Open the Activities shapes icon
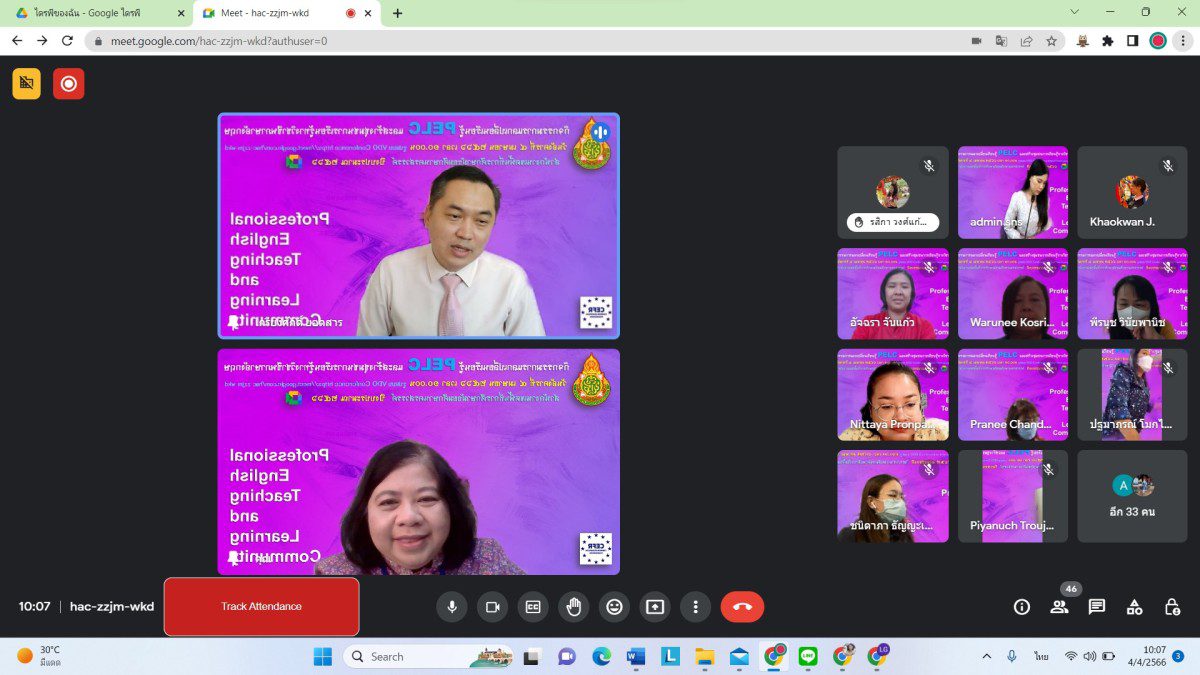The width and height of the screenshot is (1200, 675). pyautogui.click(x=1134, y=606)
